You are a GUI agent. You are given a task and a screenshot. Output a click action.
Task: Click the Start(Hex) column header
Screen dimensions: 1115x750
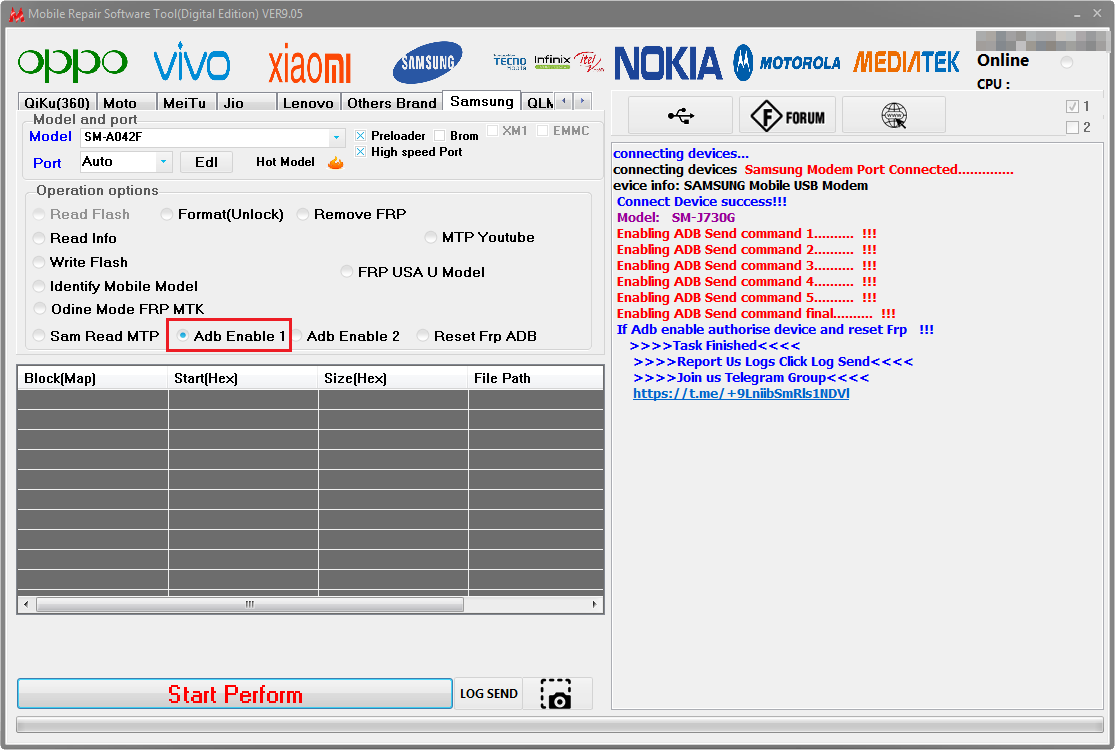click(242, 378)
